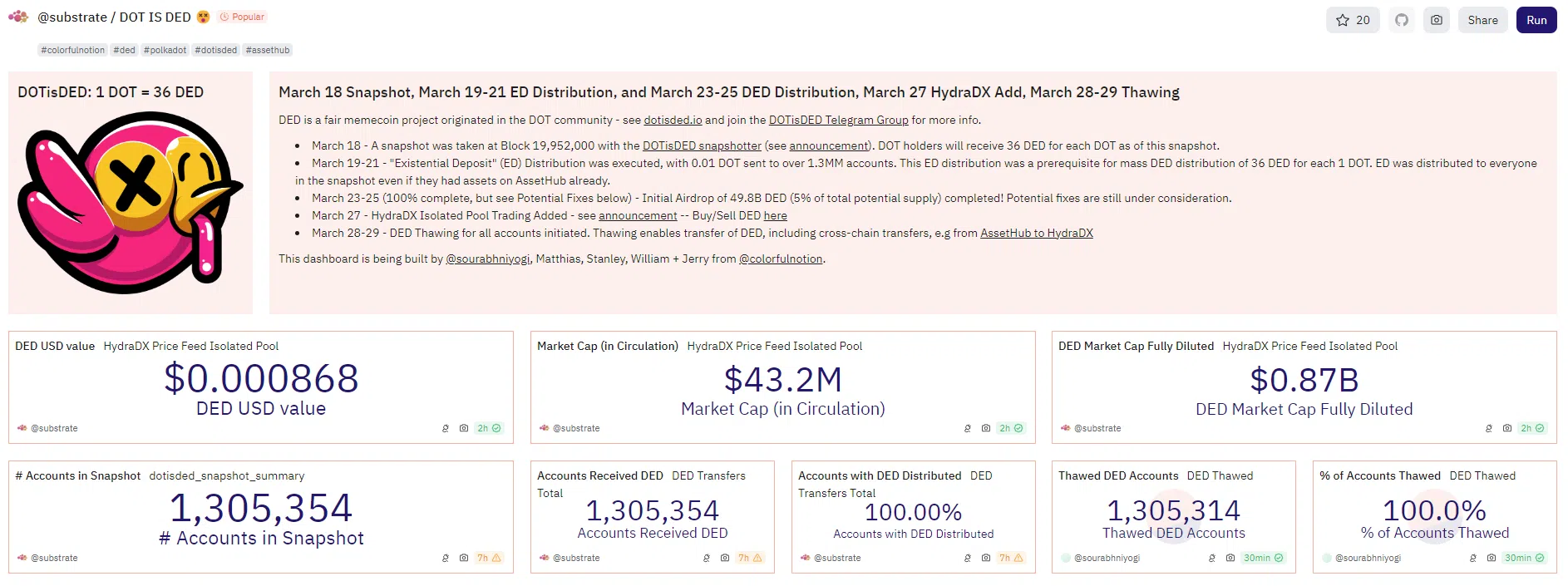The width and height of the screenshot is (1568, 586).
Task: Open the @colorfulnotion profile link in description
Action: [x=781, y=259]
